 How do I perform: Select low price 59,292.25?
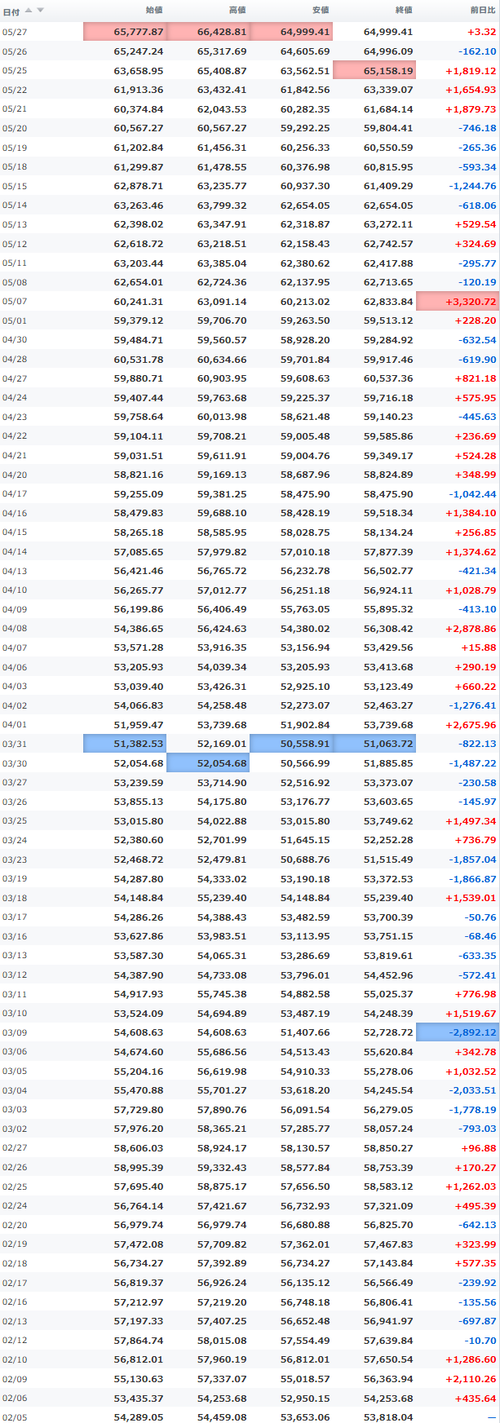coord(305,128)
